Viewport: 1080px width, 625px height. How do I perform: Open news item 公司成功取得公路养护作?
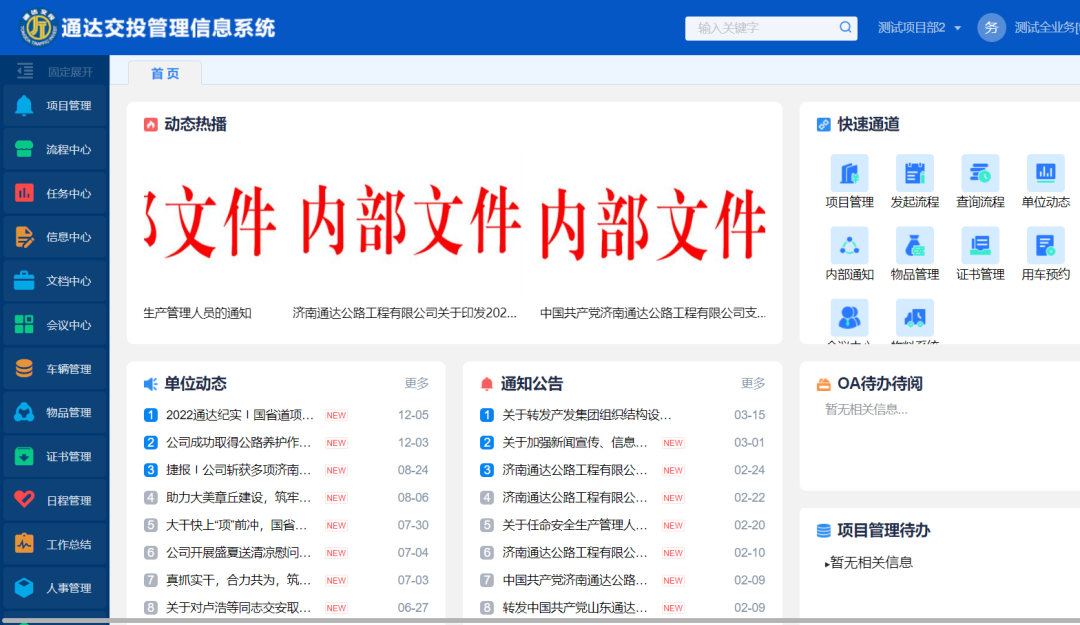238,442
